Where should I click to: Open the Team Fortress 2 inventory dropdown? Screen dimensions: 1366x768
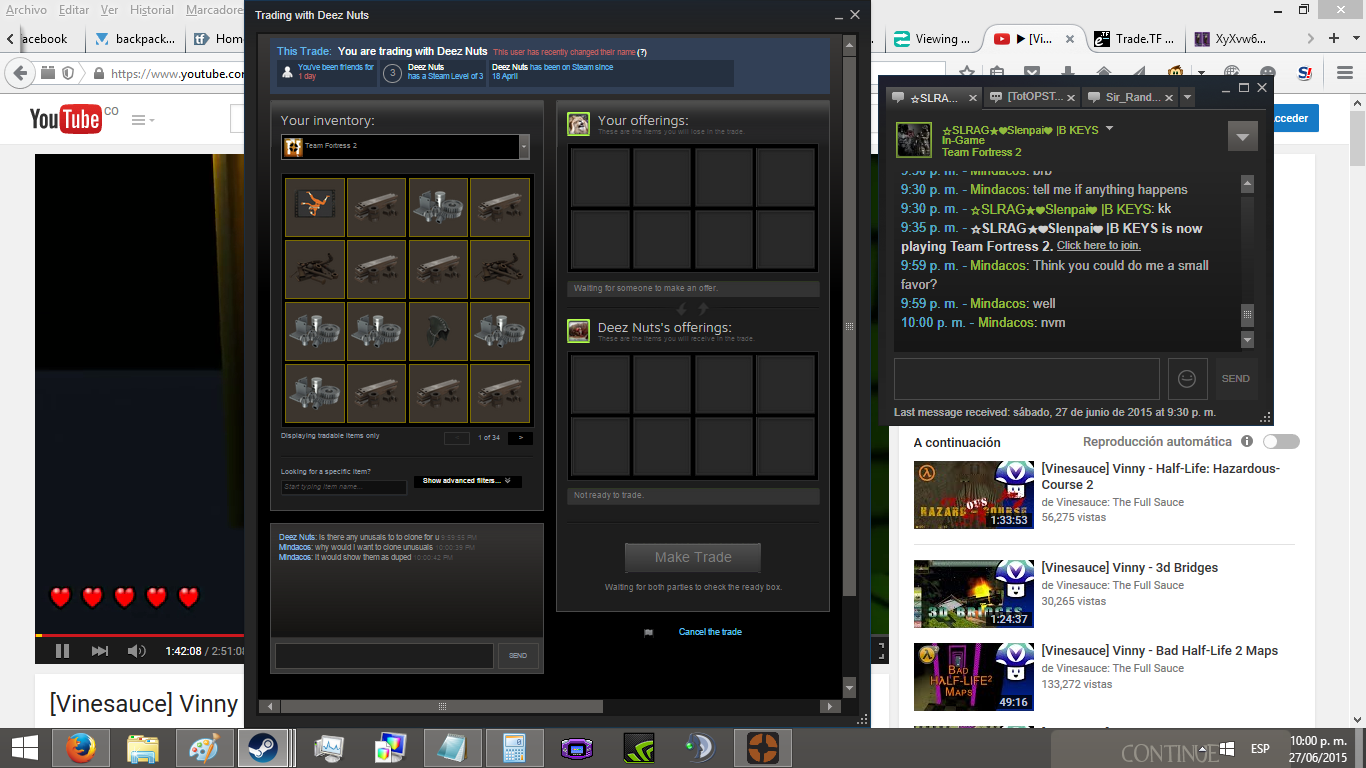[524, 147]
